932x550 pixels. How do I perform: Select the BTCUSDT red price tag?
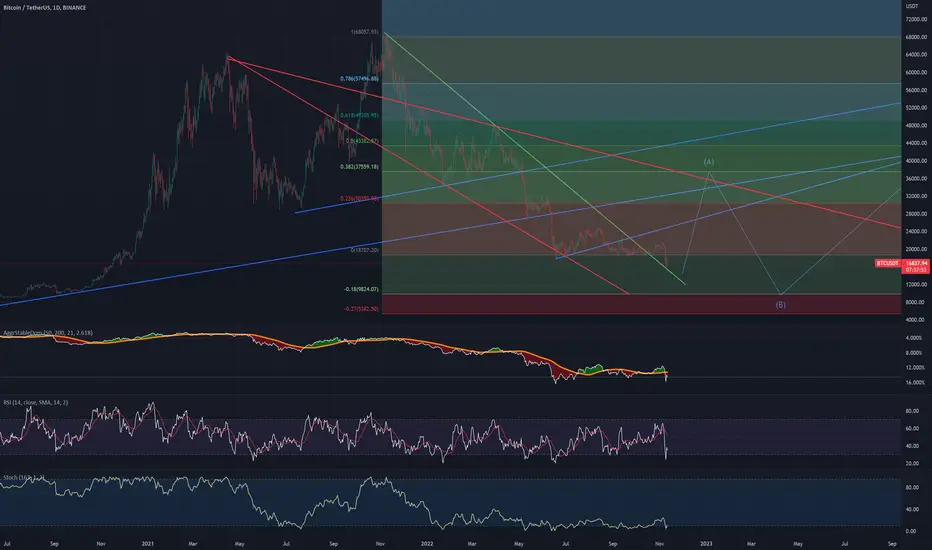pos(887,263)
